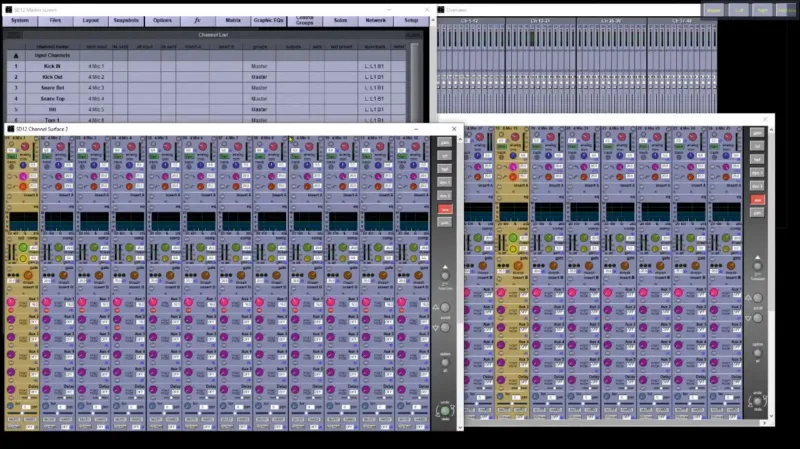The height and width of the screenshot is (449, 800).
Task: Click channel 11 red gain knob
Action: (380, 147)
